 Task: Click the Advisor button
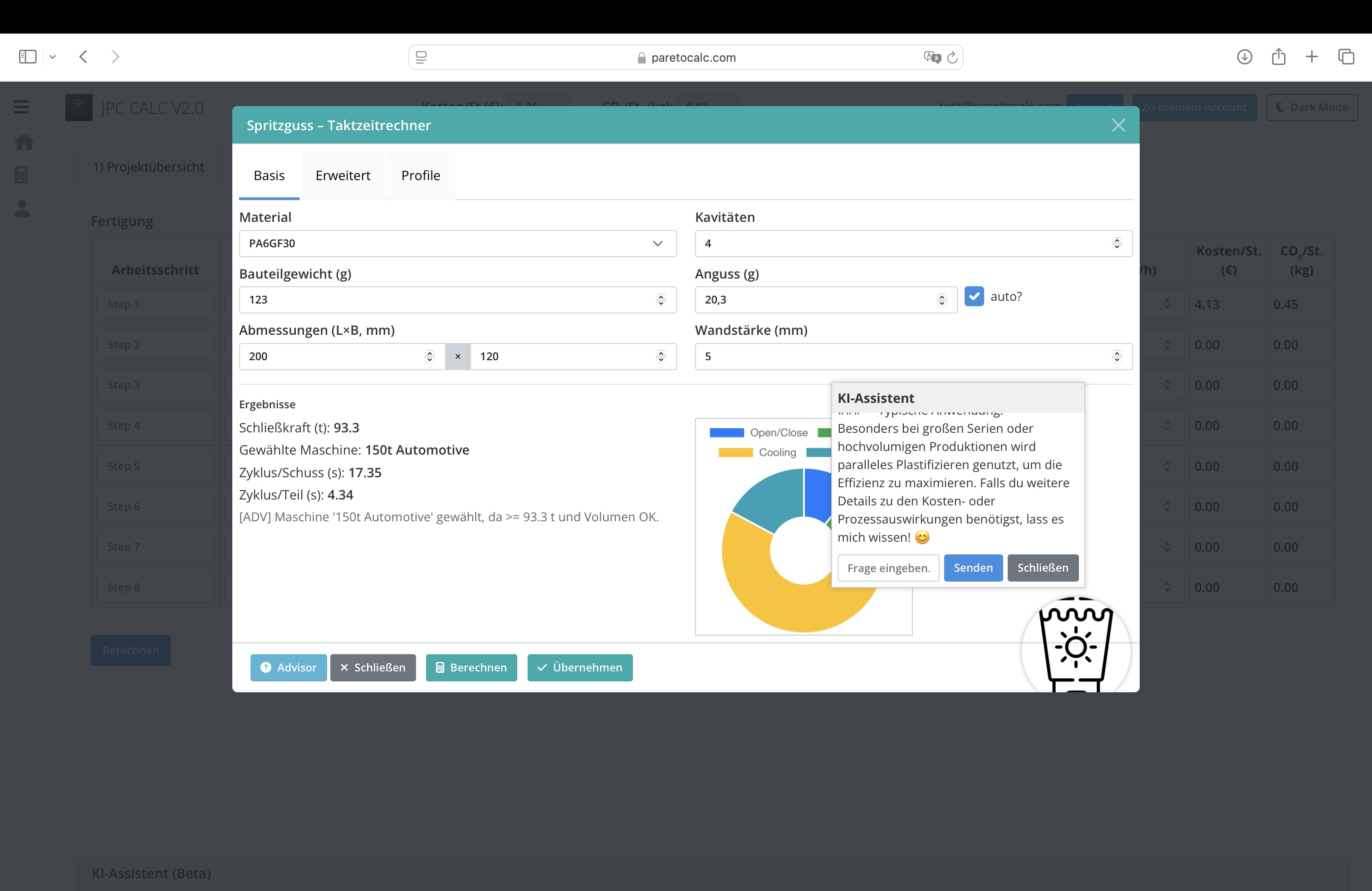point(288,667)
